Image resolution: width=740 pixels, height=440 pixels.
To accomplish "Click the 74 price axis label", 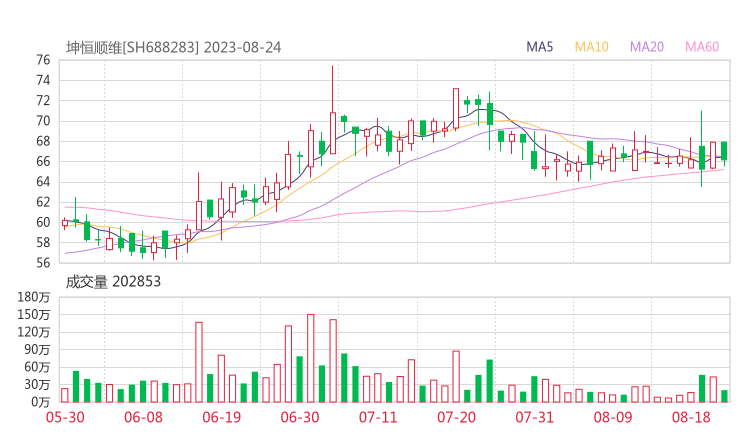I will pyautogui.click(x=43, y=80).
